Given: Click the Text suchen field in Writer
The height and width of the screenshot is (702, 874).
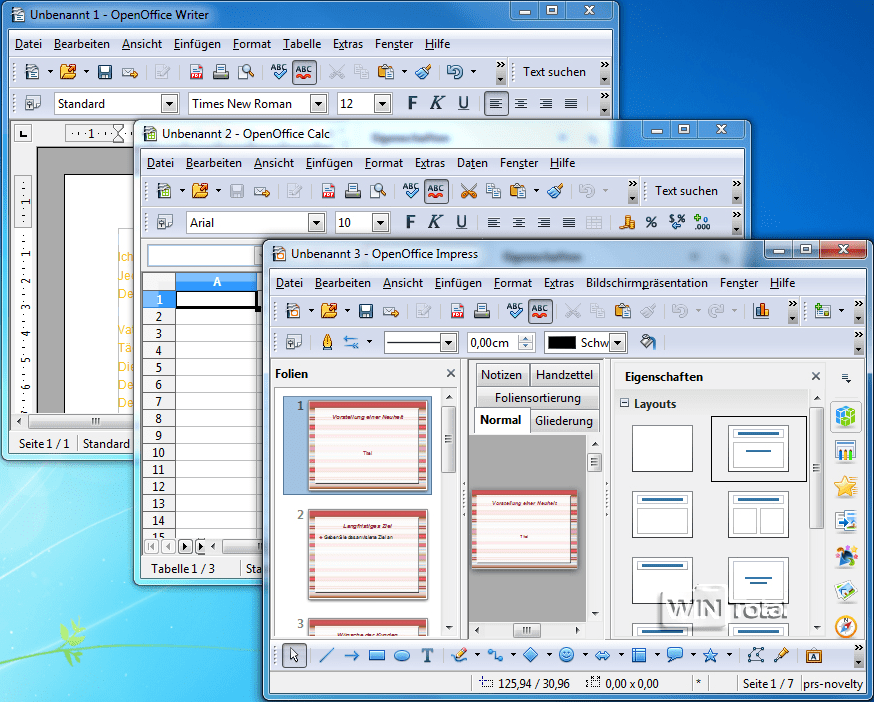Looking at the screenshot, I should [x=554, y=72].
